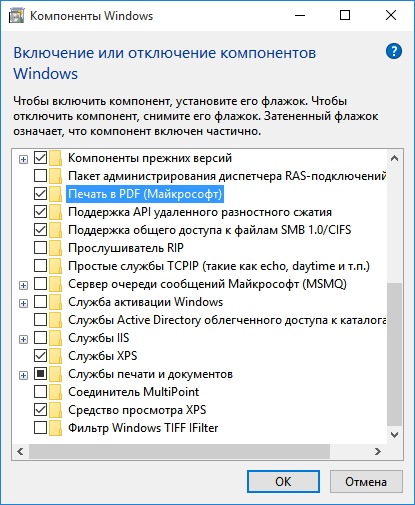Click the vertical scrollbar down arrow

click(x=395, y=435)
